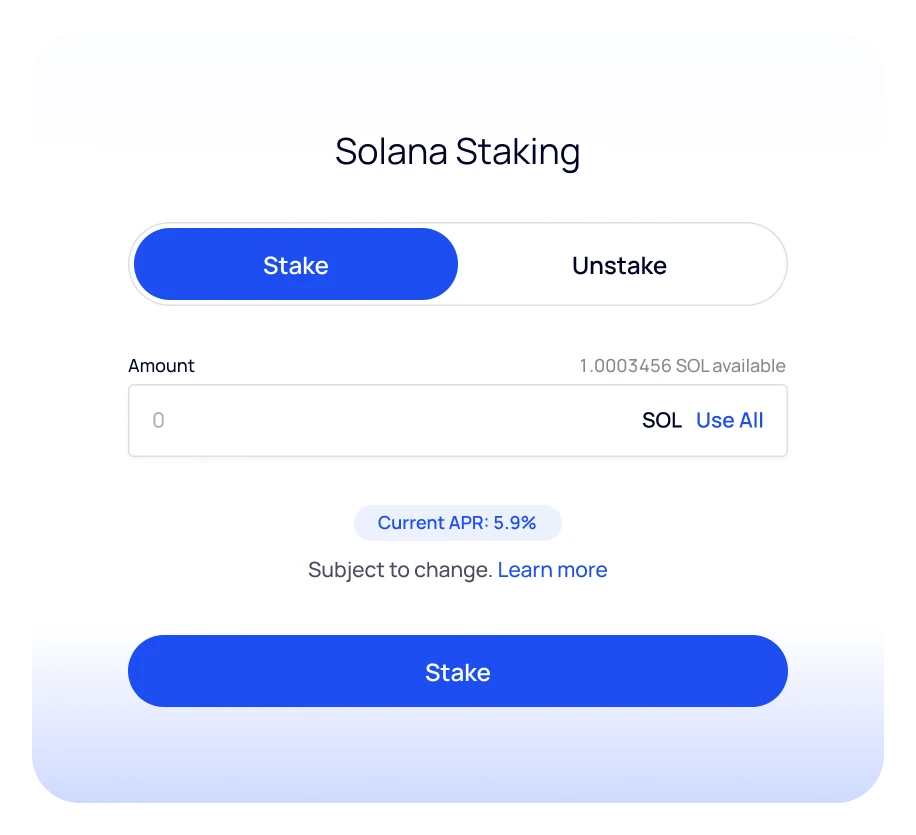The height and width of the screenshot is (835, 916).
Task: Click the Amount field label
Action: [x=161, y=366]
